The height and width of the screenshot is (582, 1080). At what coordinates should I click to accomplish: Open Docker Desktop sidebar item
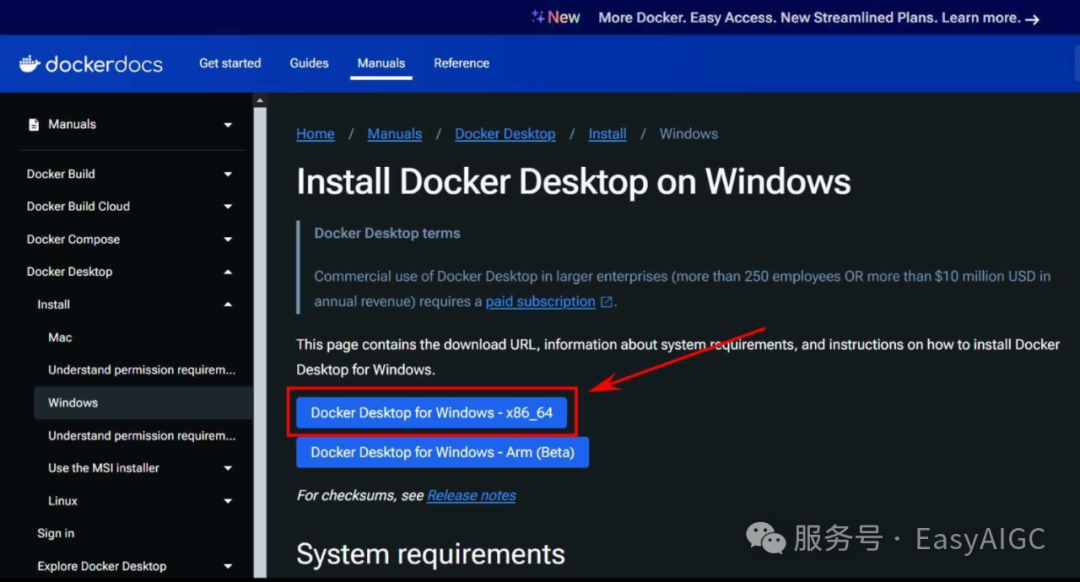70,272
